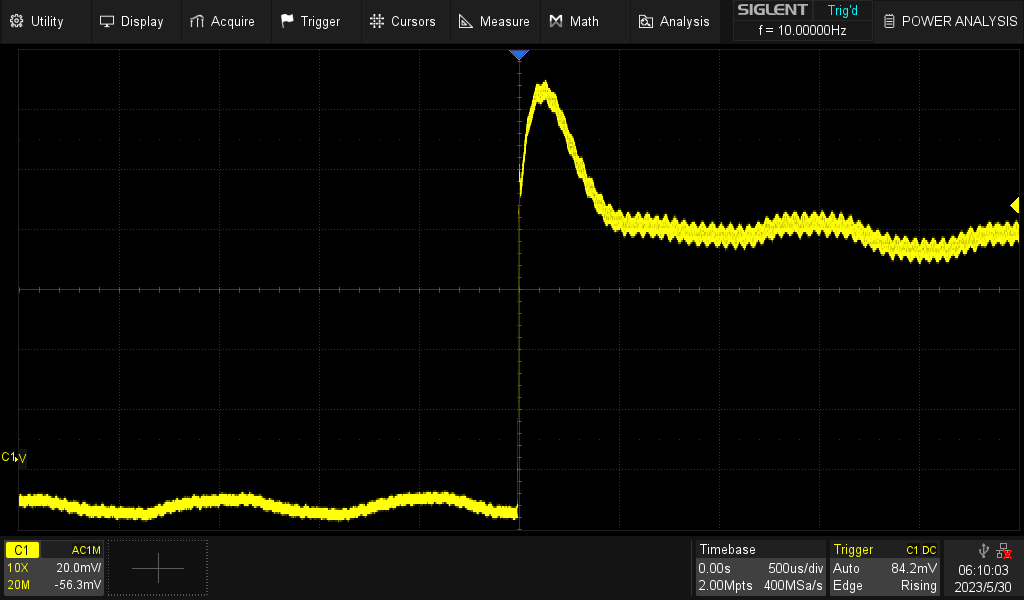Viewport: 1024px width, 600px height.
Task: Click the USB device icon in status bar
Action: (983, 549)
